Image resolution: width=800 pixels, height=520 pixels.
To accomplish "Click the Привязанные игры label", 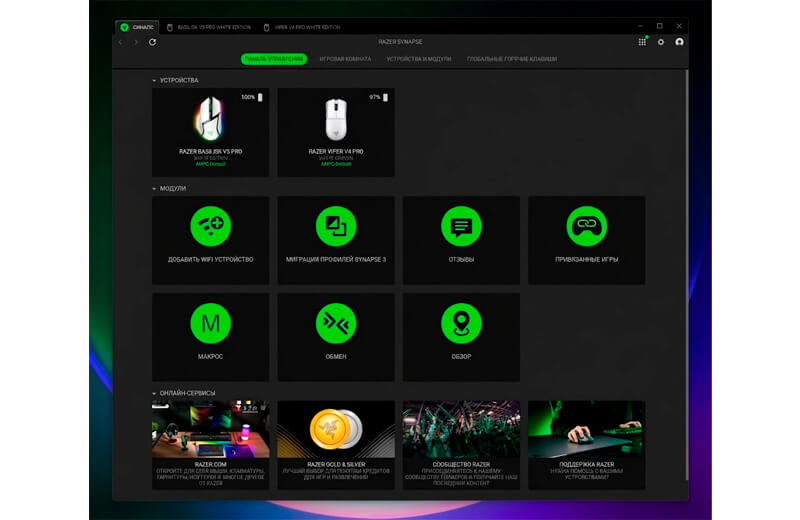I will click(x=587, y=260).
